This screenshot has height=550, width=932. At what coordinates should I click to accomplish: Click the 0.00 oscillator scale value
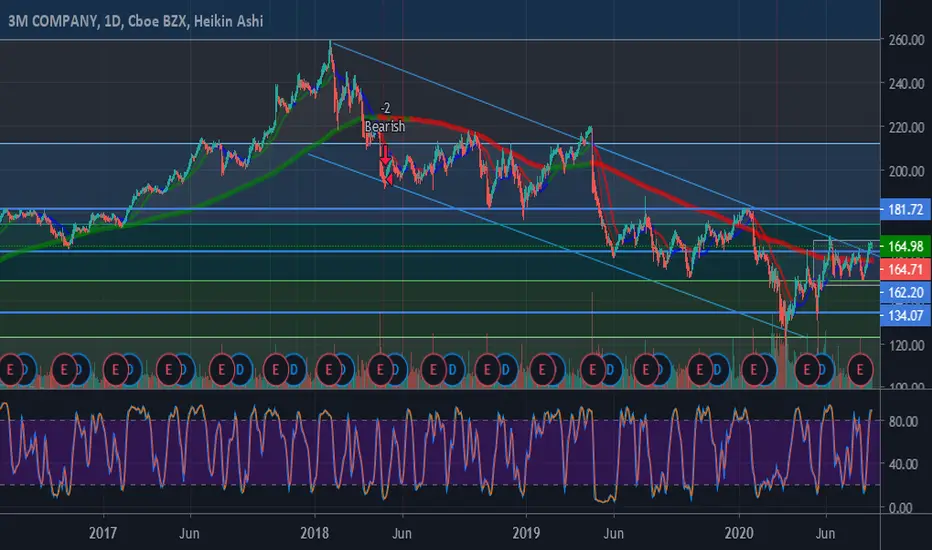[x=900, y=508]
